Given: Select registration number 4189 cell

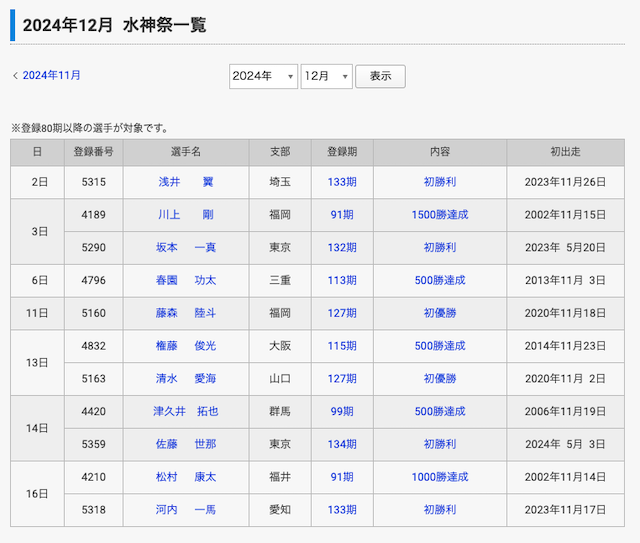Looking at the screenshot, I should click(93, 215).
